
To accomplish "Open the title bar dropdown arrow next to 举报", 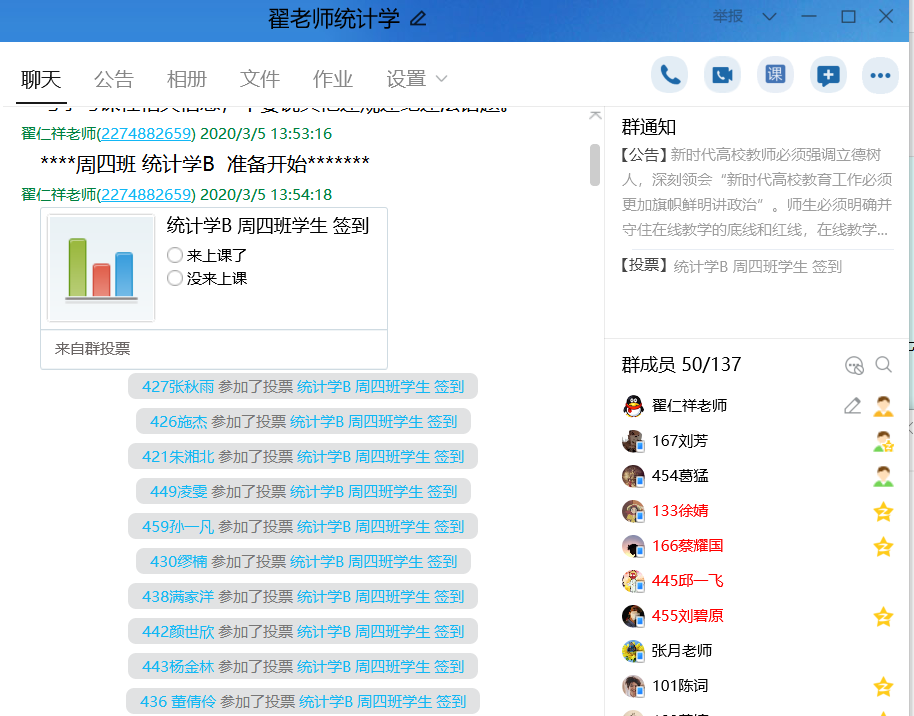I will coord(769,16).
